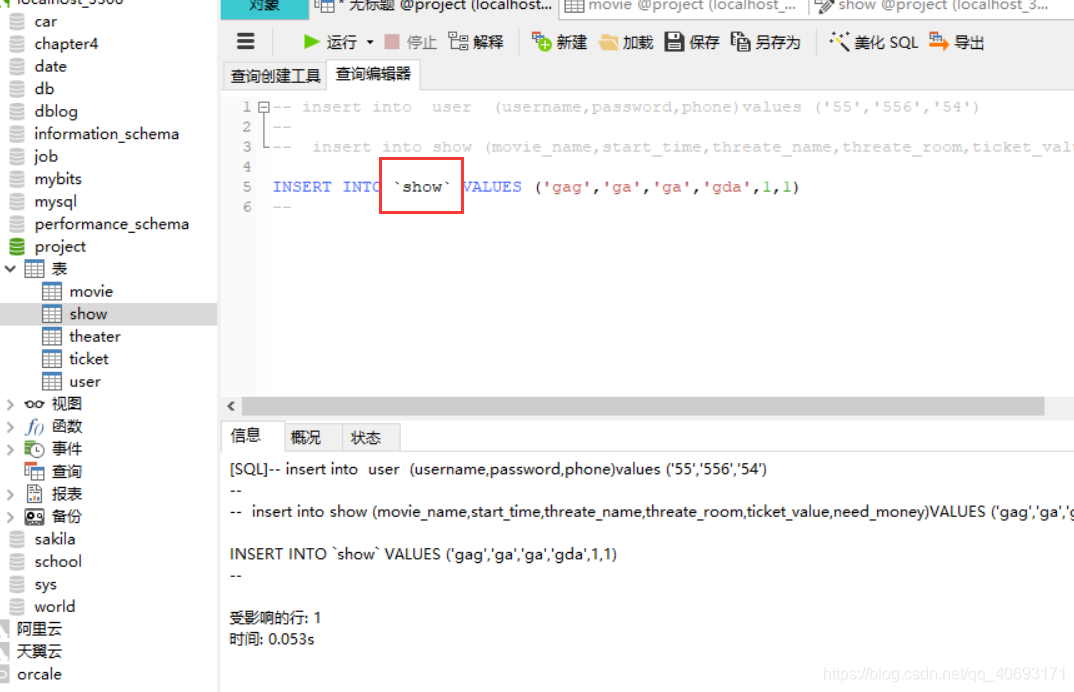
Task: Select the chapter4 database
Action: 66,44
